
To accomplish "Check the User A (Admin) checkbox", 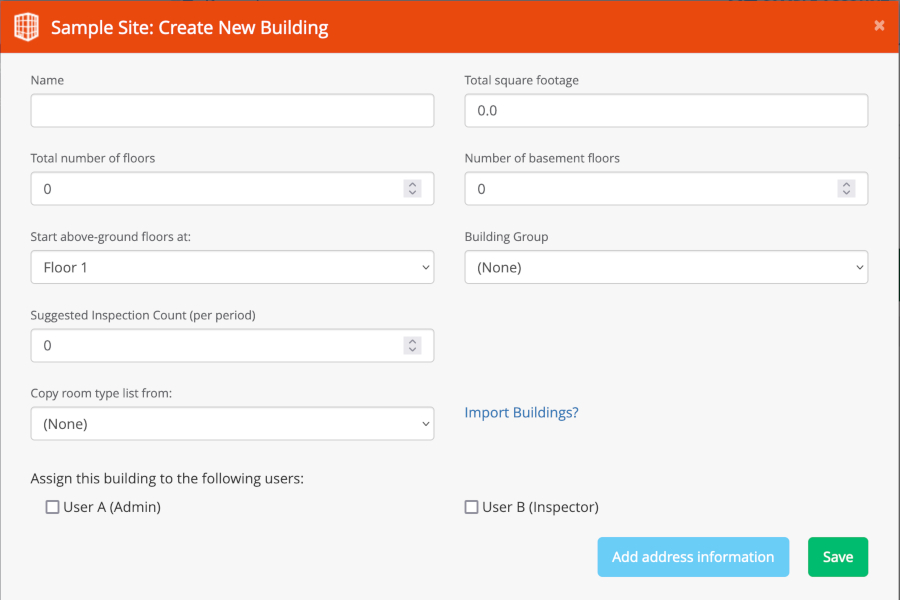I will 53,507.
